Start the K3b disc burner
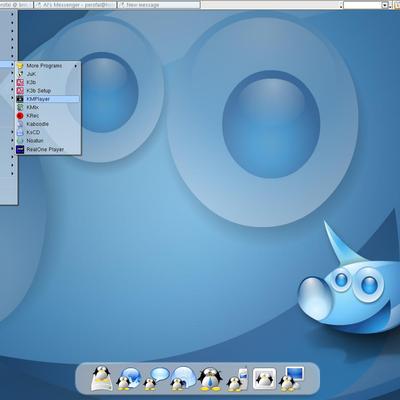The image size is (400, 400). 48,82
